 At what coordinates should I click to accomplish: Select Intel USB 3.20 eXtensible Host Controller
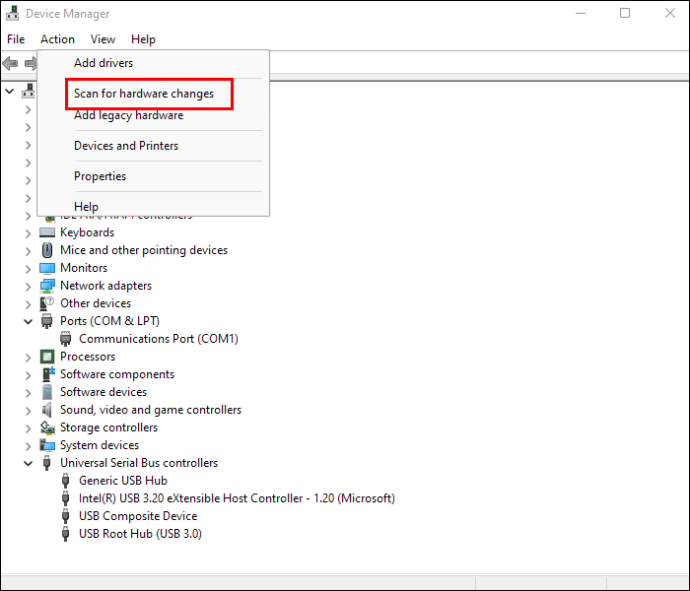pyautogui.click(x=237, y=498)
